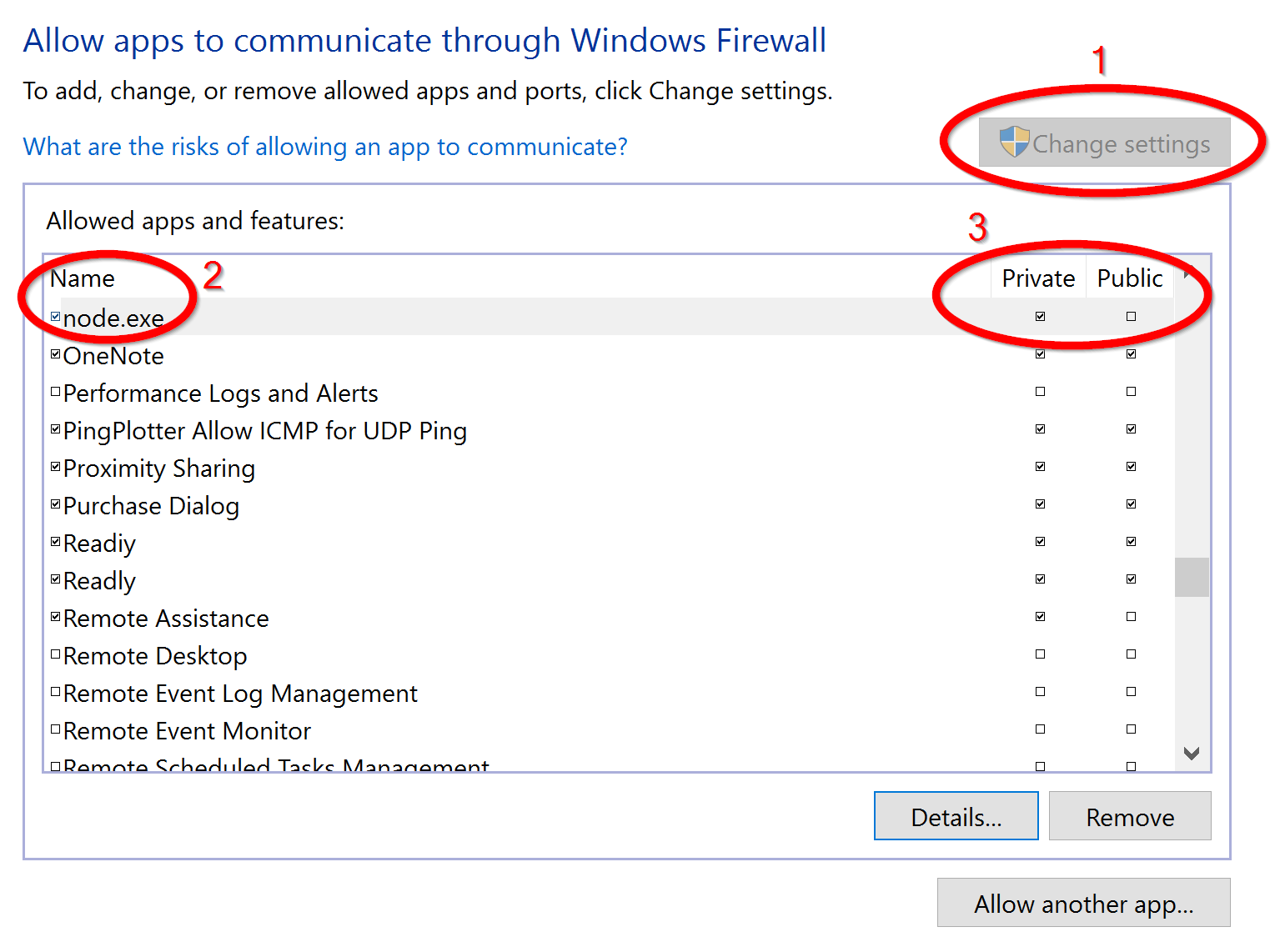This screenshot has width=1280, height=952.
Task: Click the Name column header
Action: coord(83,278)
